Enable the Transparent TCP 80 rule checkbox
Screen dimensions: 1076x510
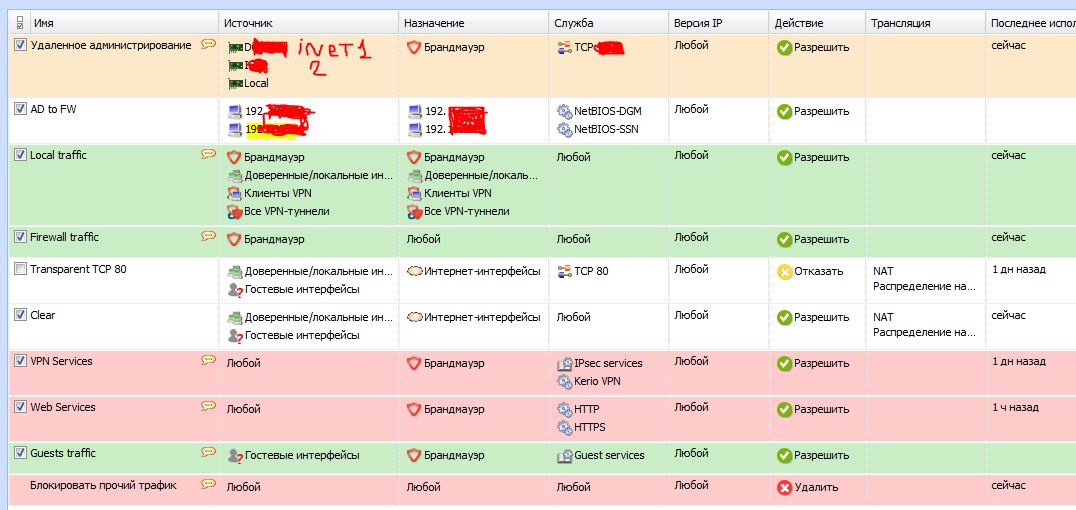pyautogui.click(x=21, y=269)
